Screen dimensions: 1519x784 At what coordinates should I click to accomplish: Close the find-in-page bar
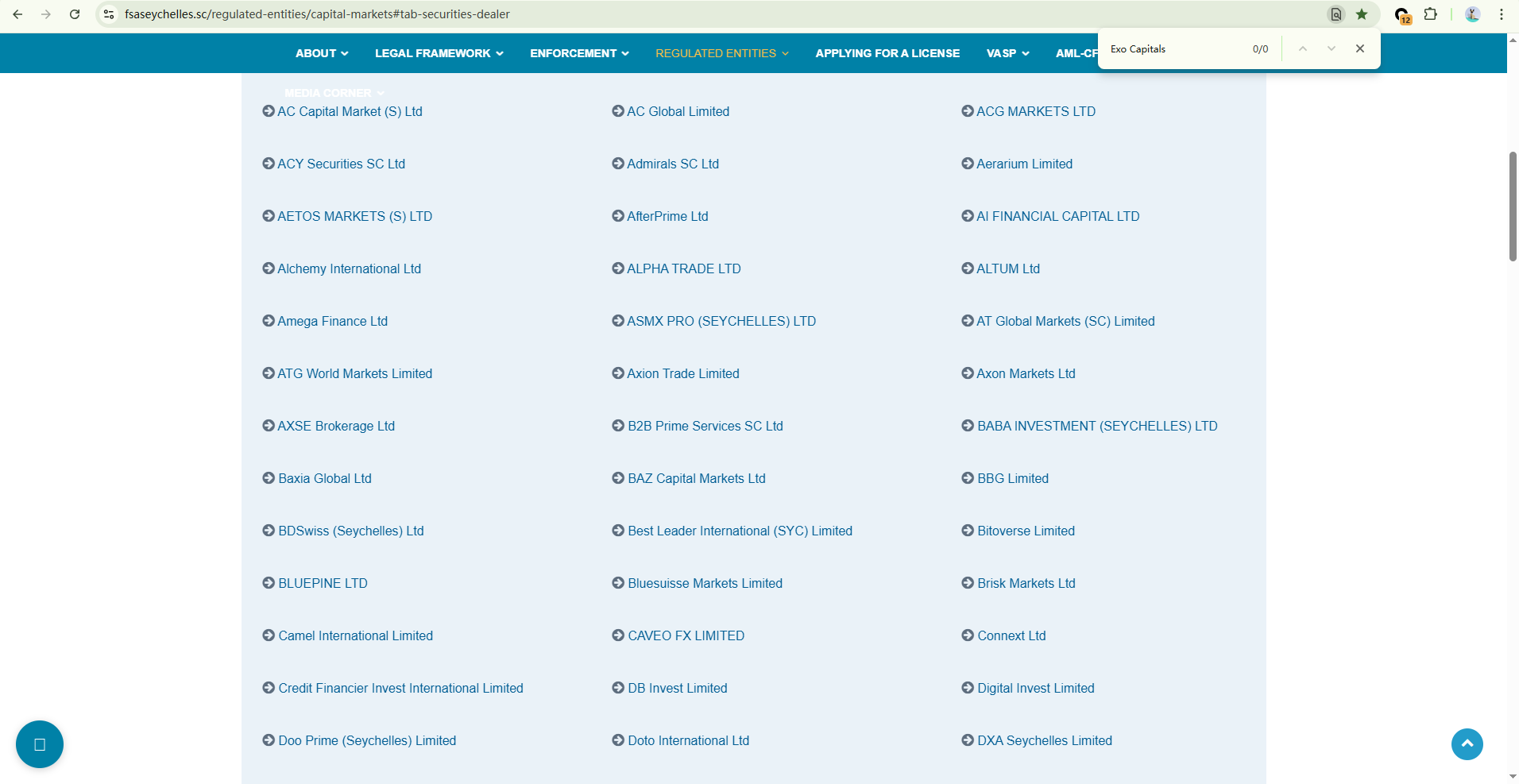pyautogui.click(x=1360, y=48)
